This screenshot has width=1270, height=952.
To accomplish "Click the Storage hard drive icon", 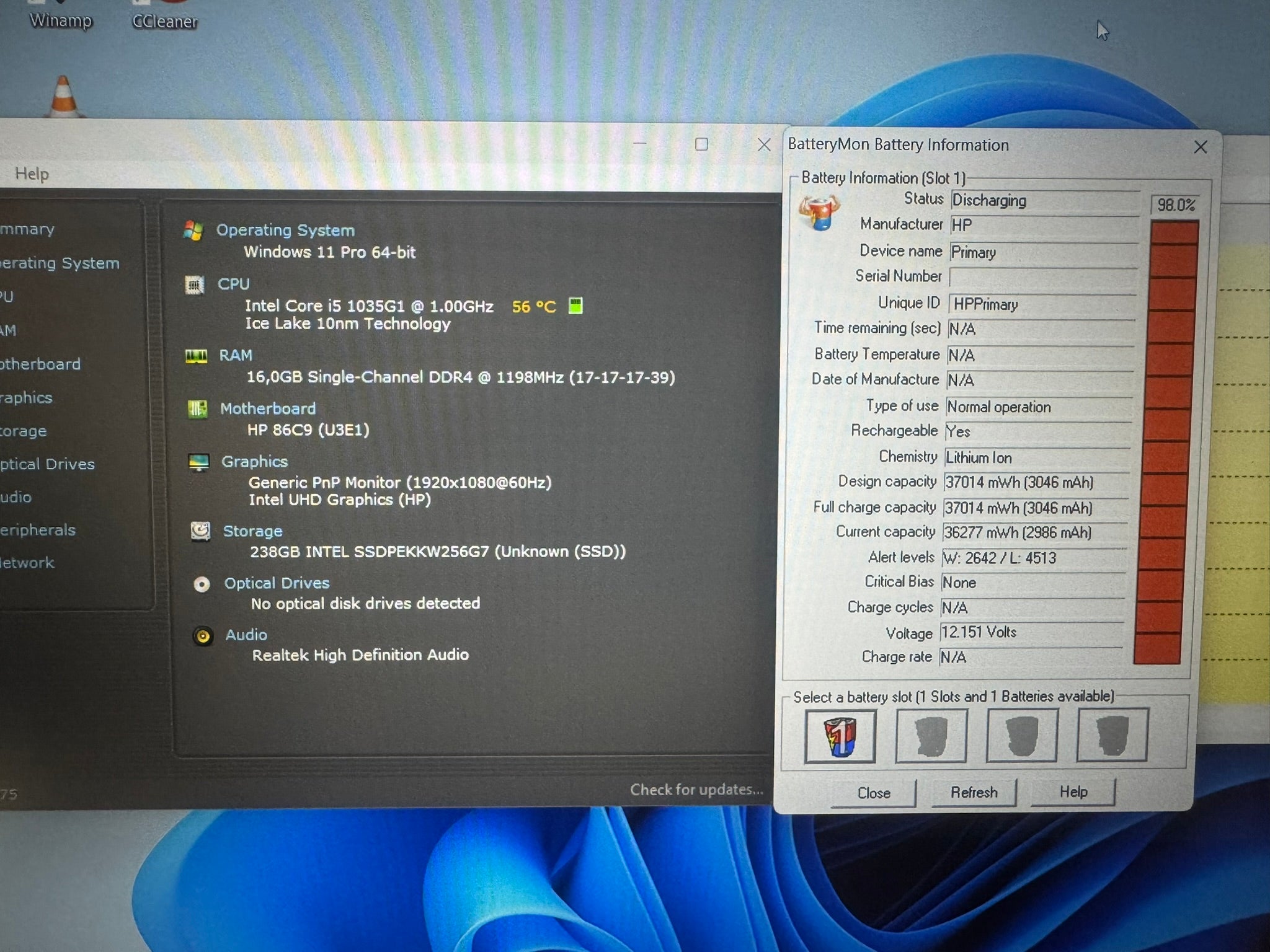I will click(x=200, y=531).
